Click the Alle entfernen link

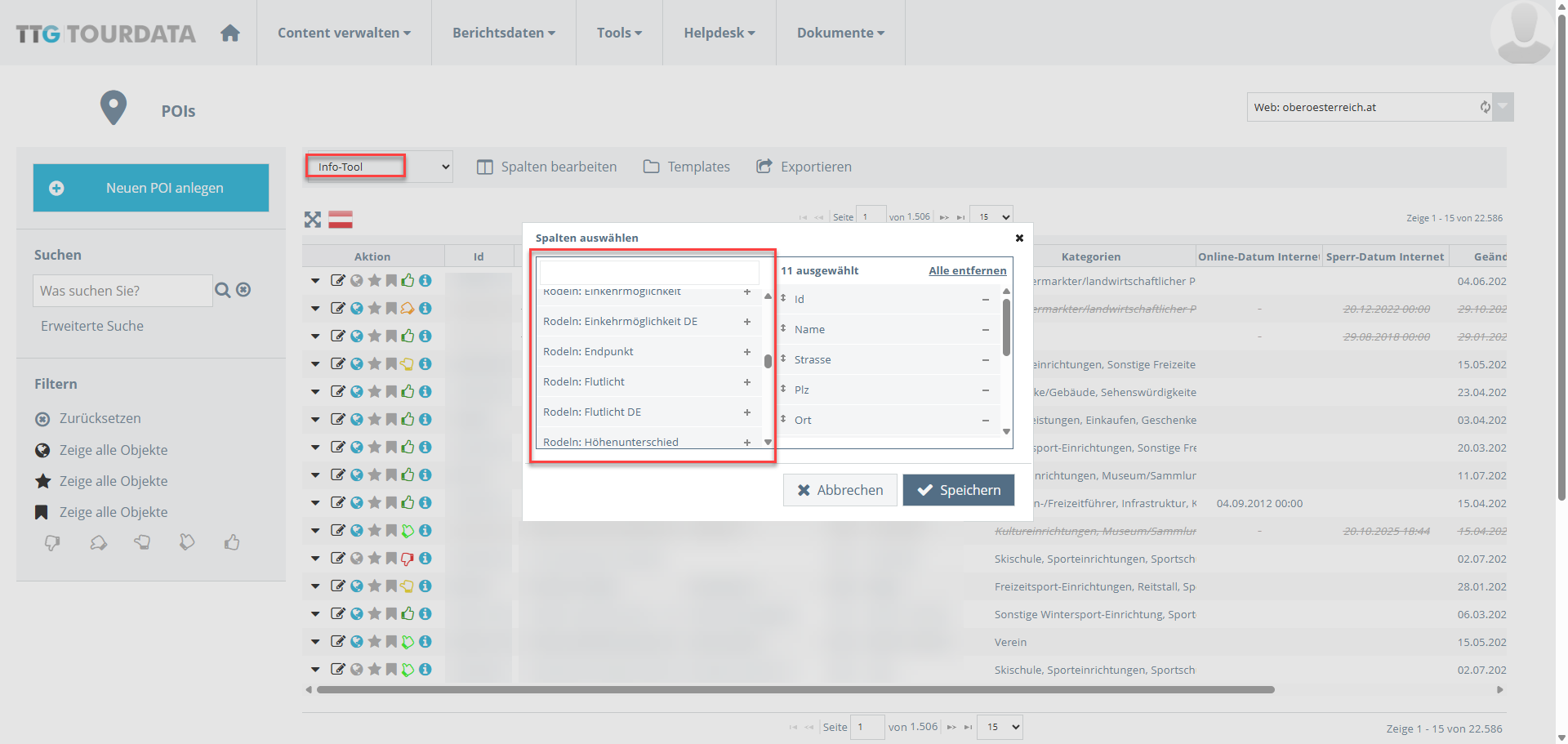tap(968, 270)
